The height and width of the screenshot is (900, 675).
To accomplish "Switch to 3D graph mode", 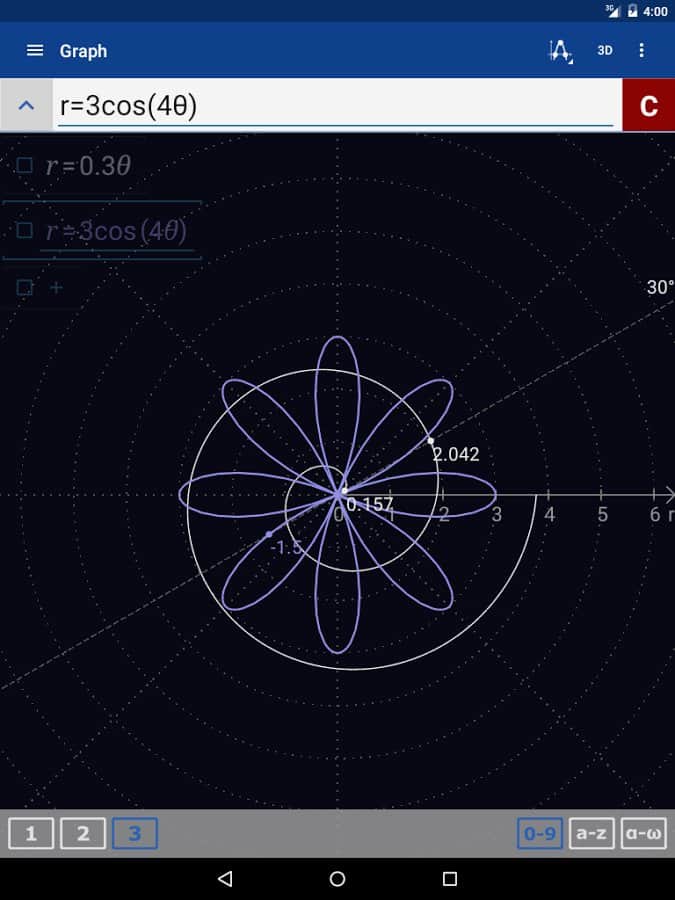I will pyautogui.click(x=605, y=51).
